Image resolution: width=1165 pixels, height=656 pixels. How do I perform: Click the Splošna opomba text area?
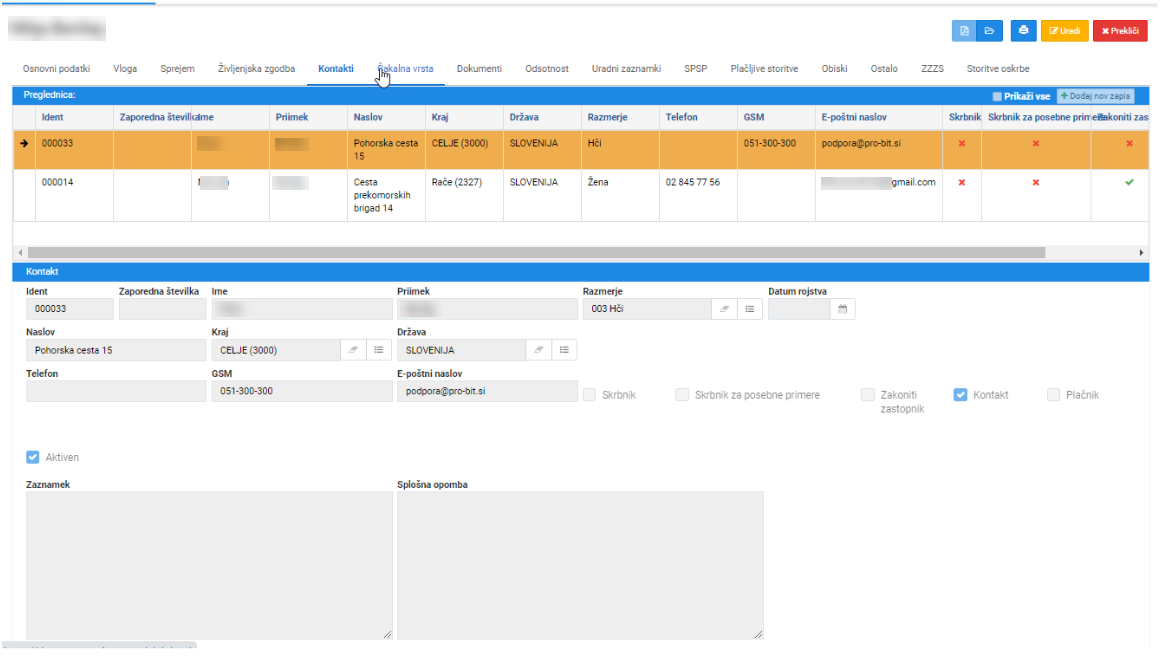(580, 565)
